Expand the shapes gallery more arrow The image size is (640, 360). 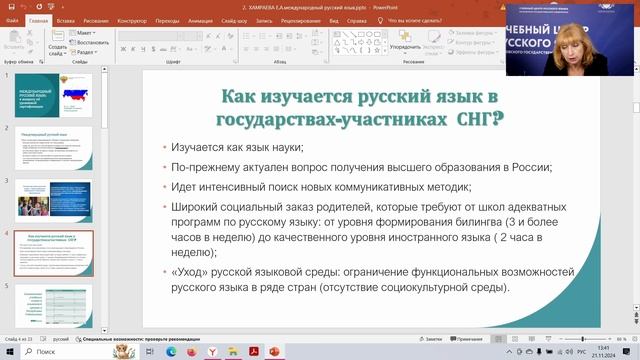pyautogui.click(x=384, y=51)
